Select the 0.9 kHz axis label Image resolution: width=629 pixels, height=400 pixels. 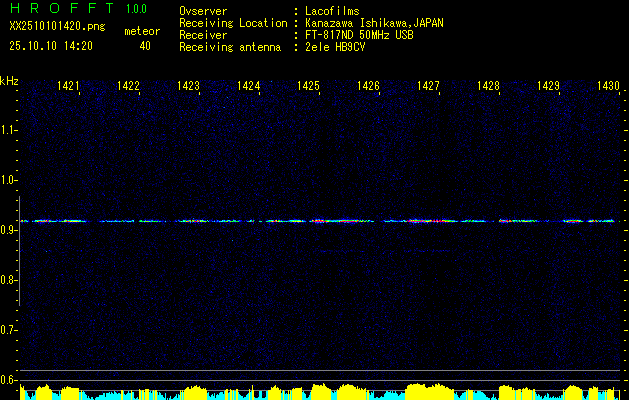click(x=9, y=230)
